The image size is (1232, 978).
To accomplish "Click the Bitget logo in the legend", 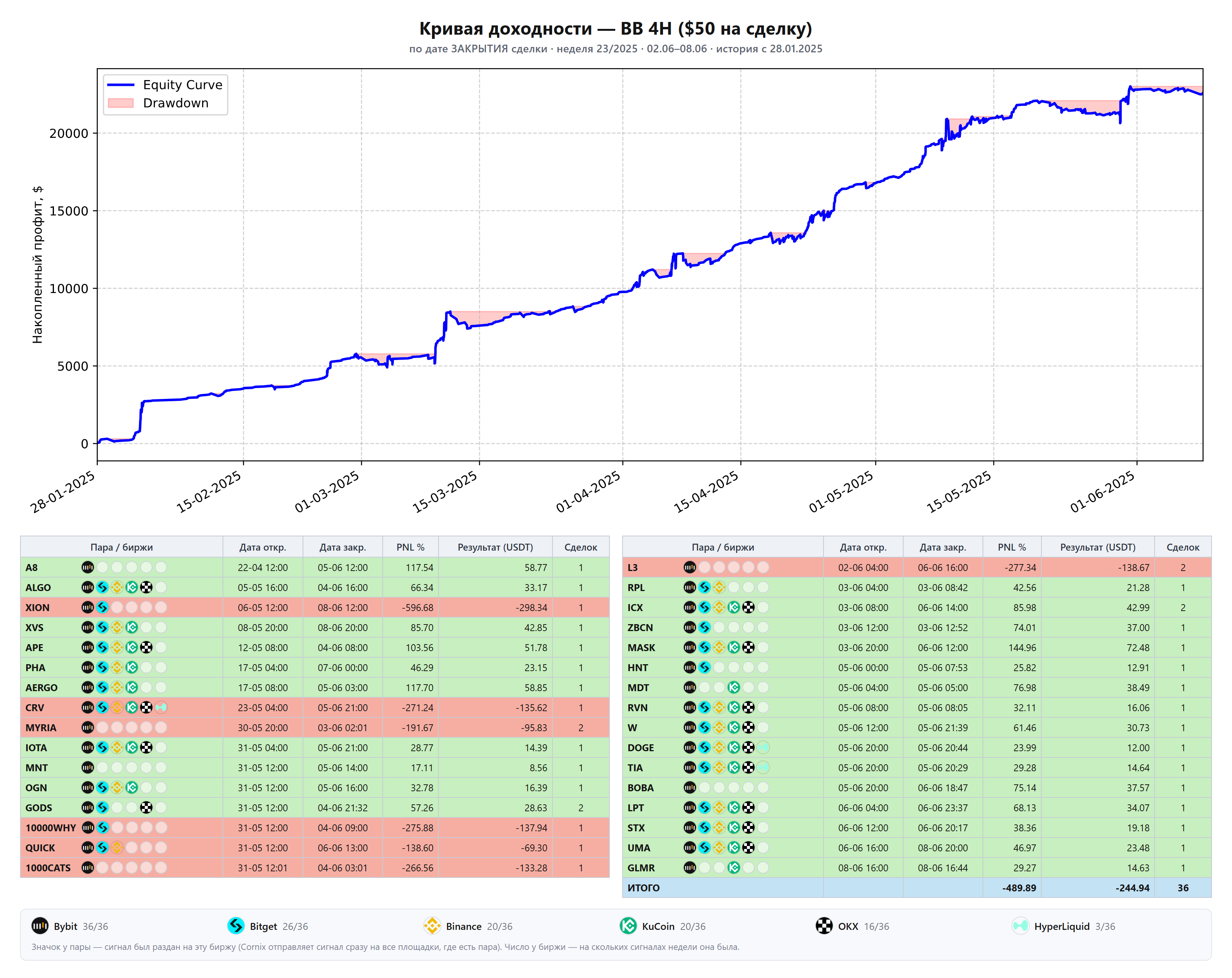I will 236,926.
